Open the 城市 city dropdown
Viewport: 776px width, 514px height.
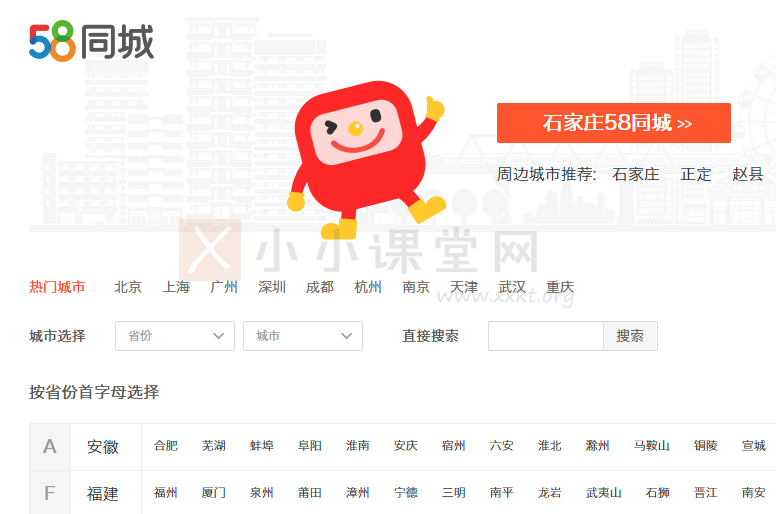point(303,336)
